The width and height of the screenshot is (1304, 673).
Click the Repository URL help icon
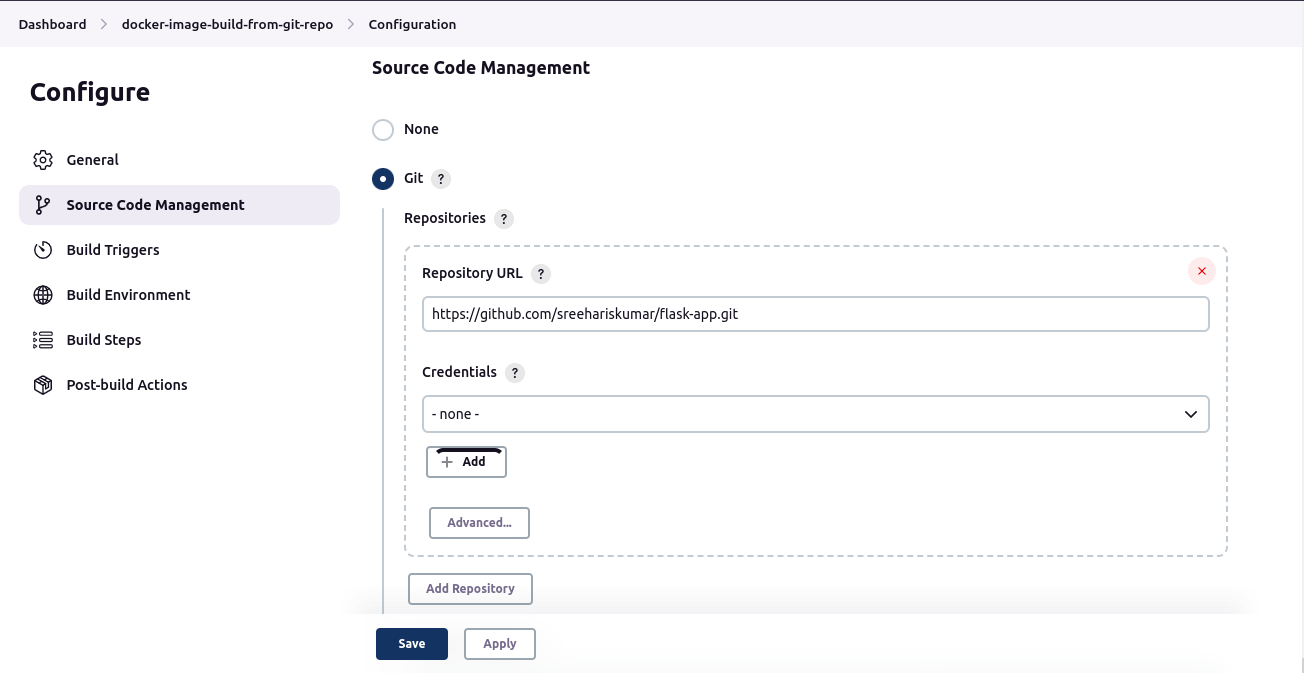[x=541, y=273]
